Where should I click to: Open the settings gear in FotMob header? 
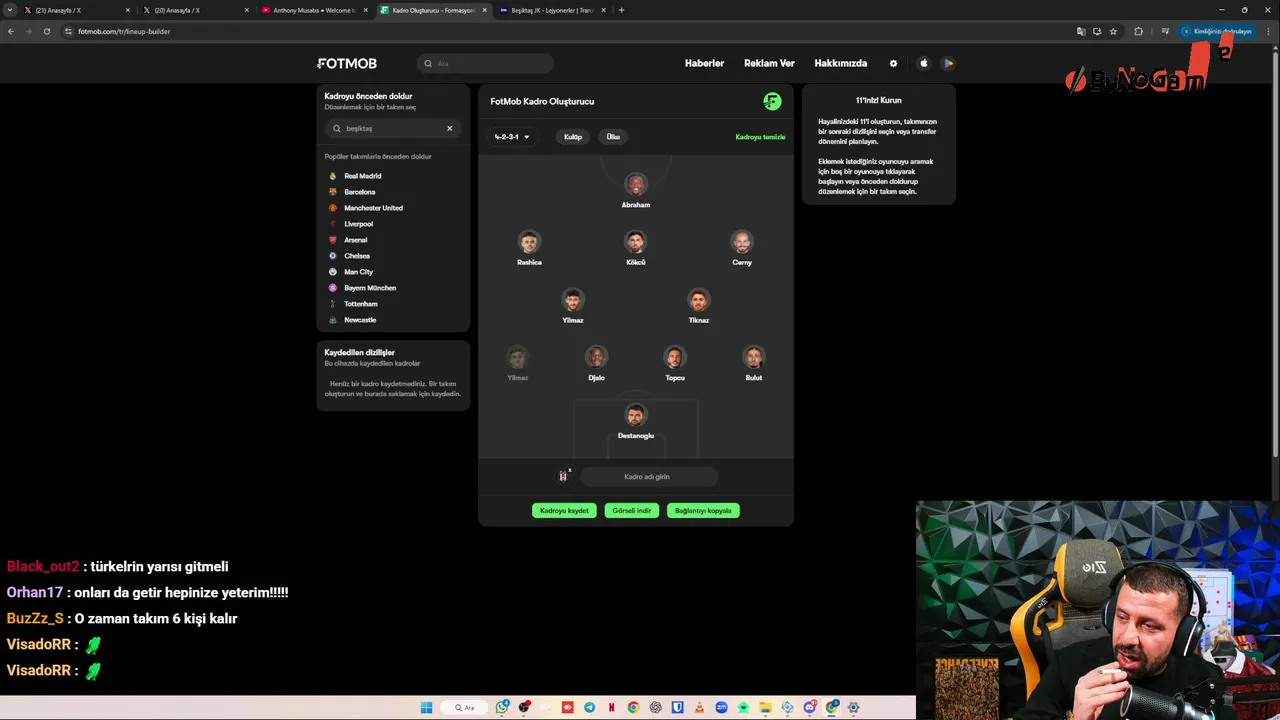coord(893,63)
